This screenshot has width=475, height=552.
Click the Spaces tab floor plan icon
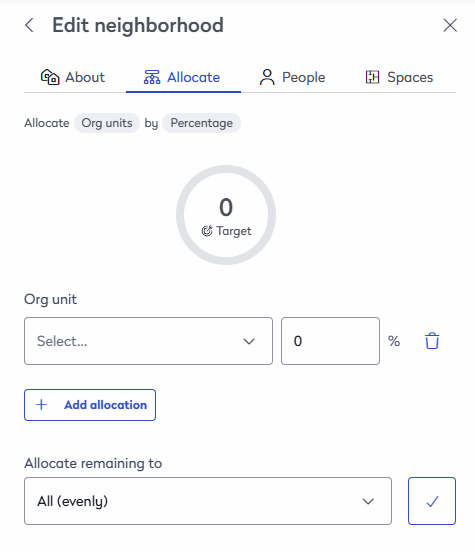point(372,77)
